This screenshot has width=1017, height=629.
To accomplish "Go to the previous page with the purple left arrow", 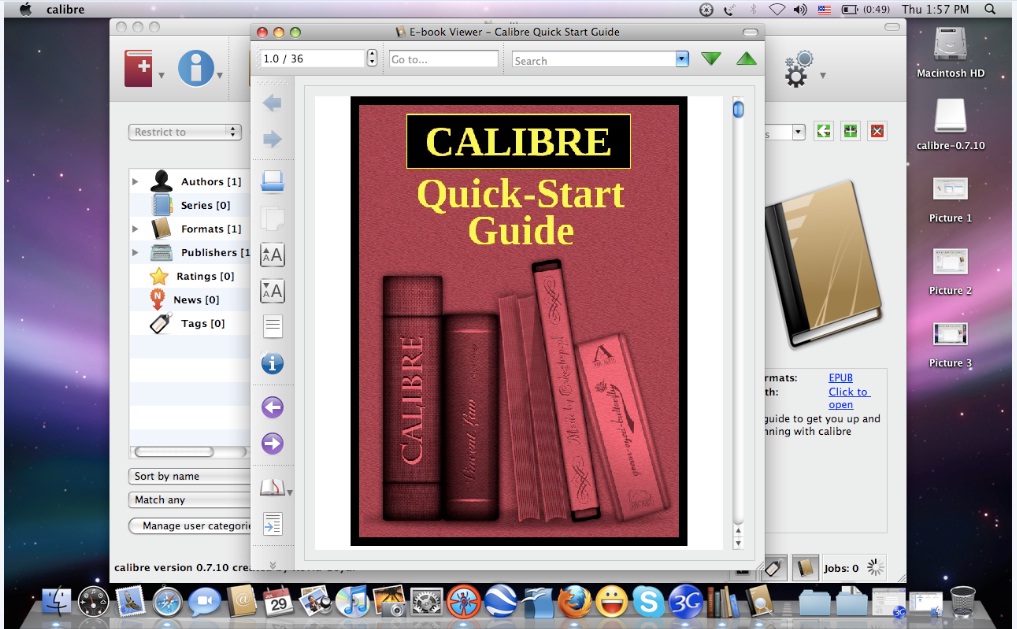I will pyautogui.click(x=272, y=407).
